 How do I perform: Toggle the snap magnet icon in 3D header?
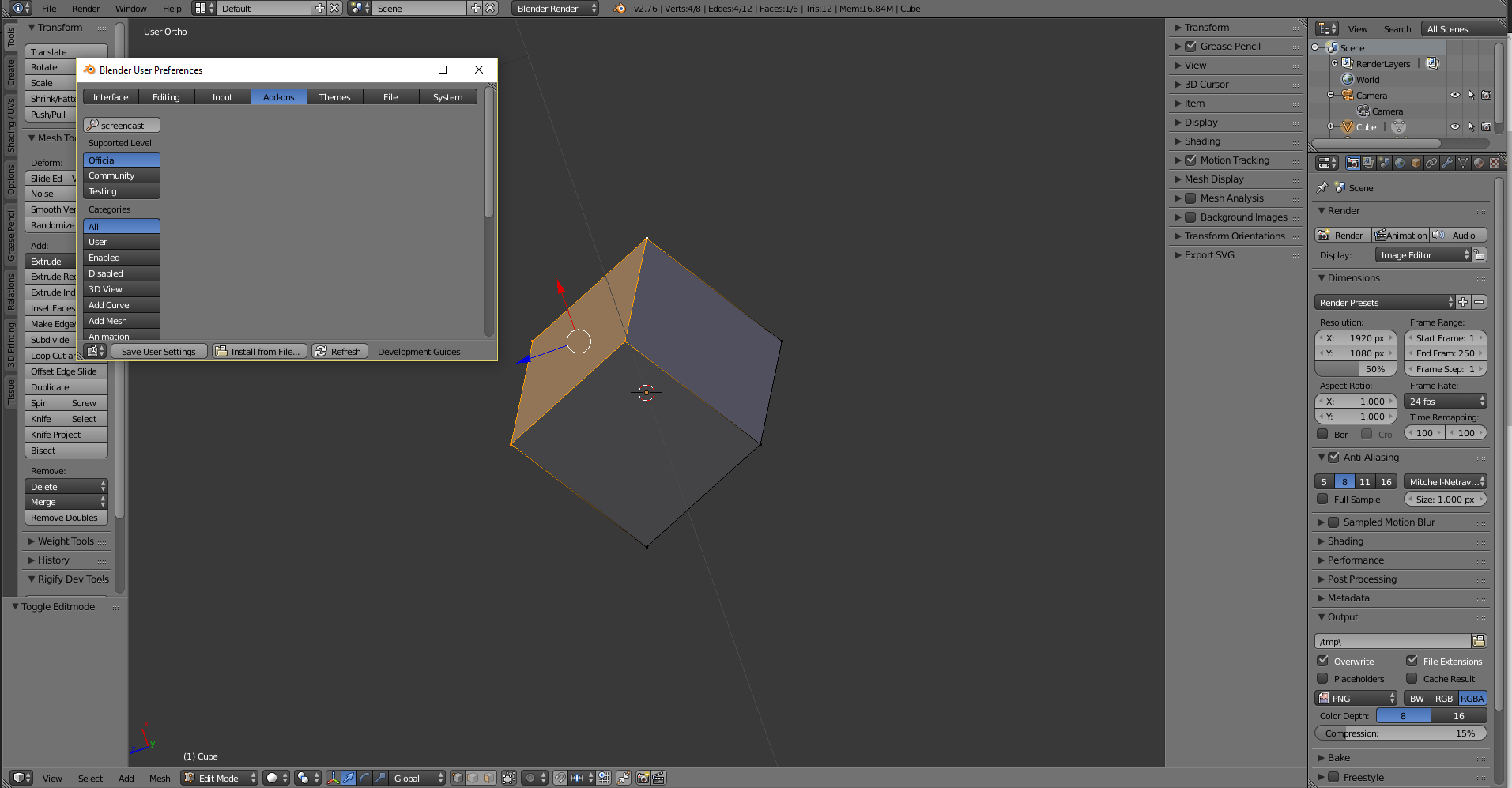click(560, 778)
